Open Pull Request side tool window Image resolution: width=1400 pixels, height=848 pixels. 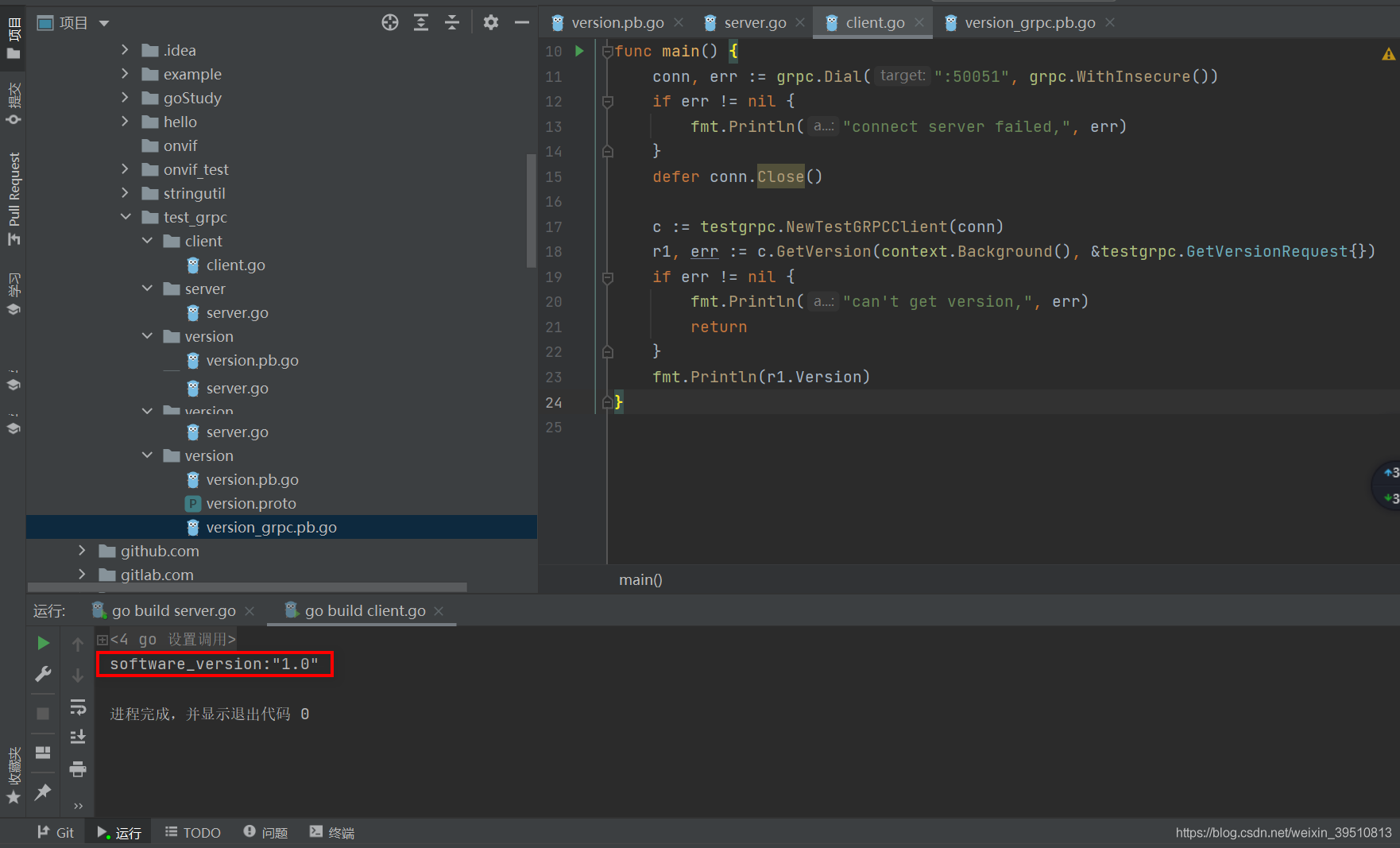(14, 199)
